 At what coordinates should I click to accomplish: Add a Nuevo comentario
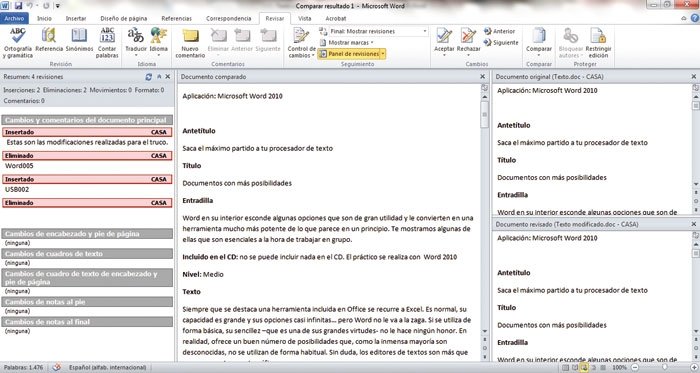coord(190,42)
